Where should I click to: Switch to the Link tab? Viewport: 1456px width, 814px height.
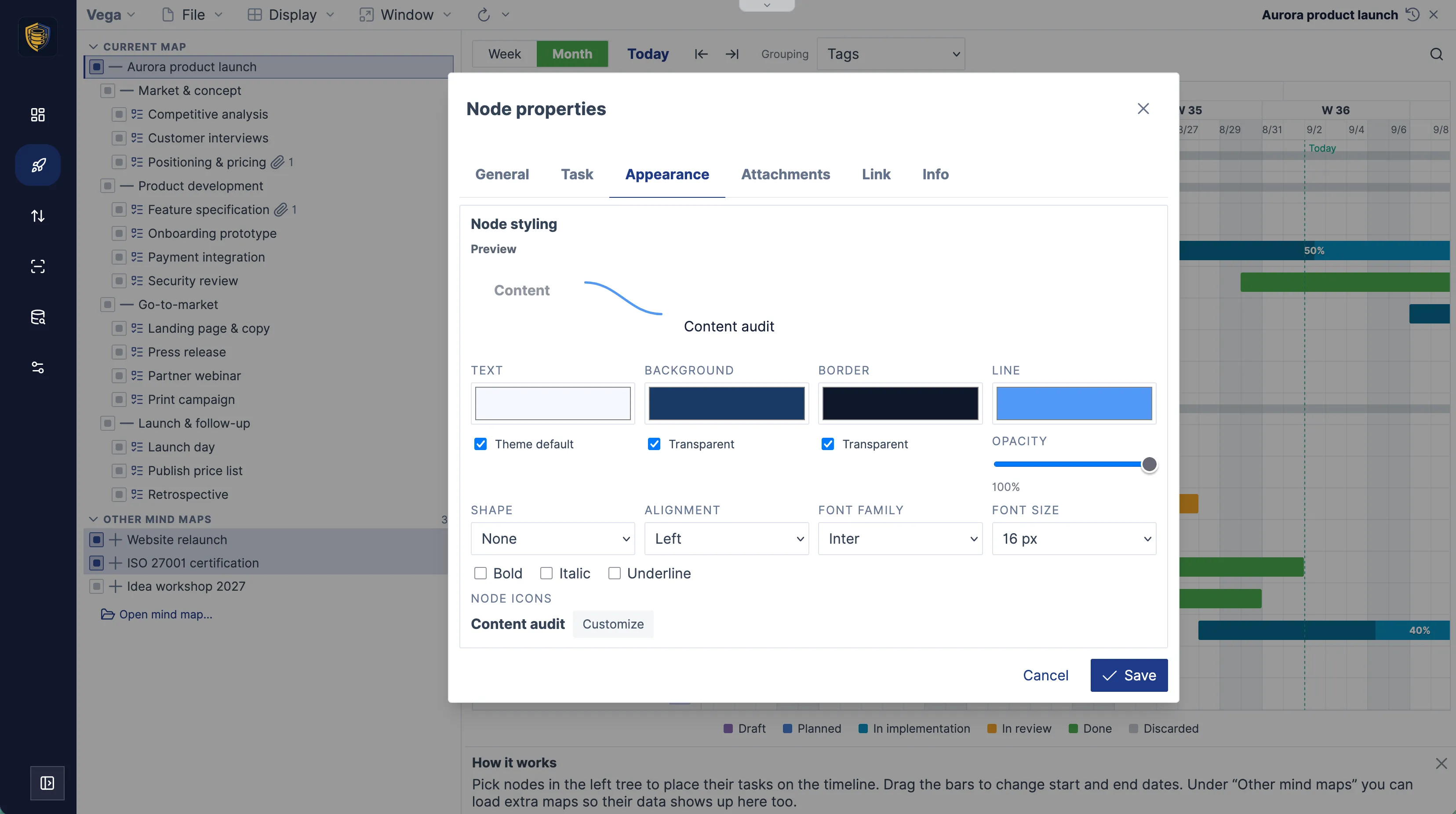(876, 174)
